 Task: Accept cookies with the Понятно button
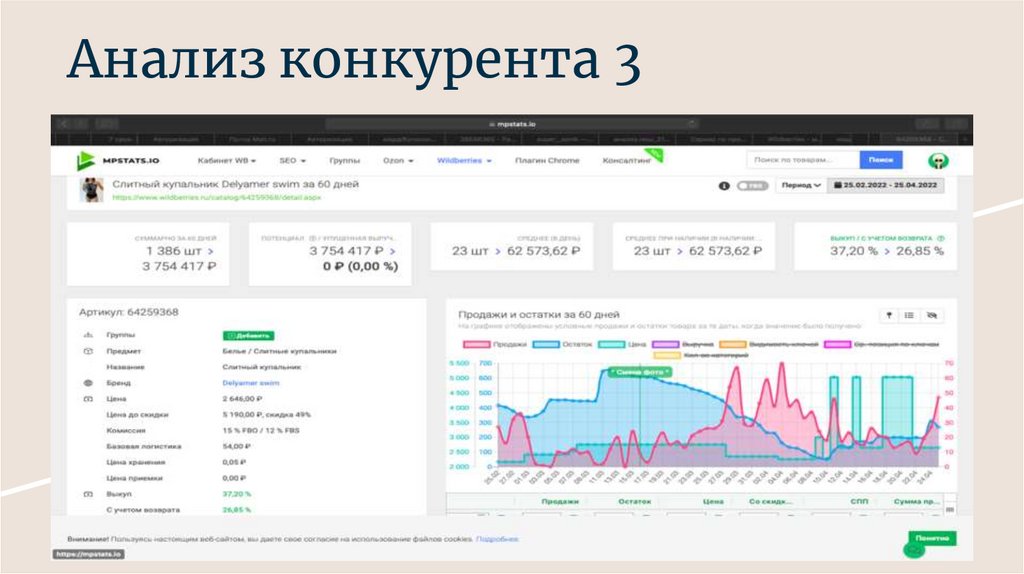pos(932,538)
